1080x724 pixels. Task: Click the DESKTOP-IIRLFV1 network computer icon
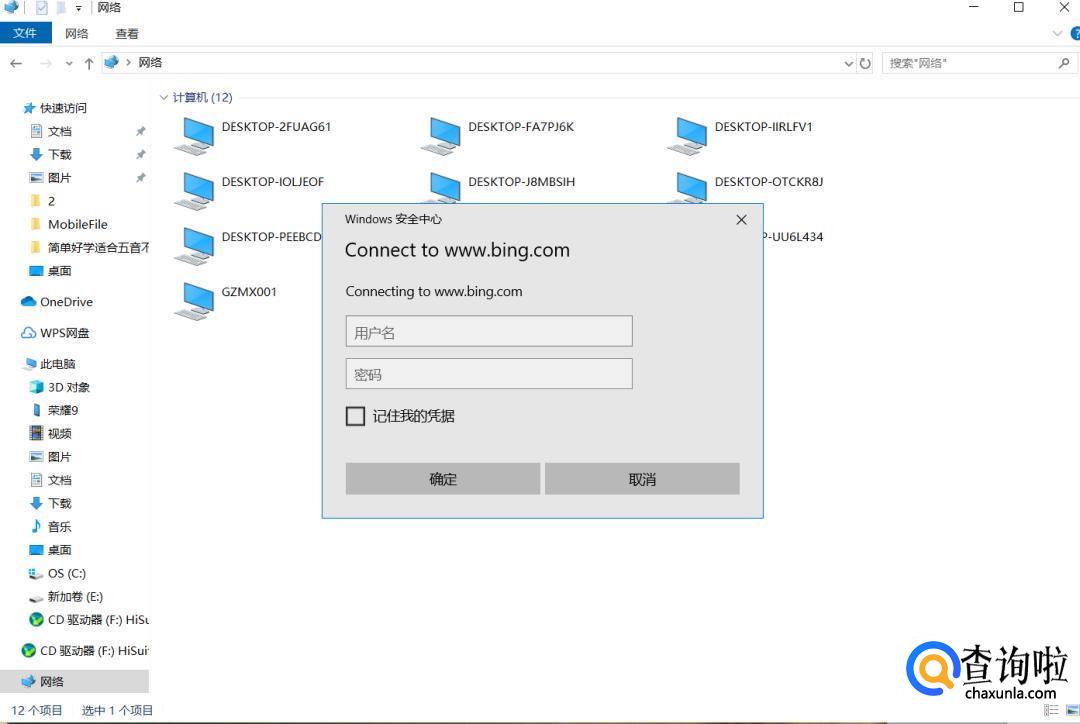(688, 134)
